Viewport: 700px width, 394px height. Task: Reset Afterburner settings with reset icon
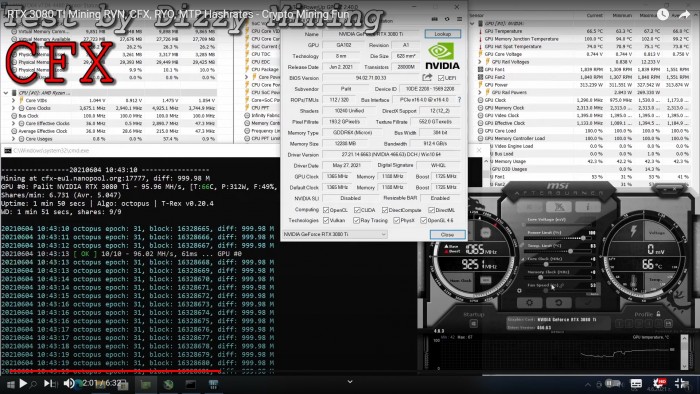(558, 303)
